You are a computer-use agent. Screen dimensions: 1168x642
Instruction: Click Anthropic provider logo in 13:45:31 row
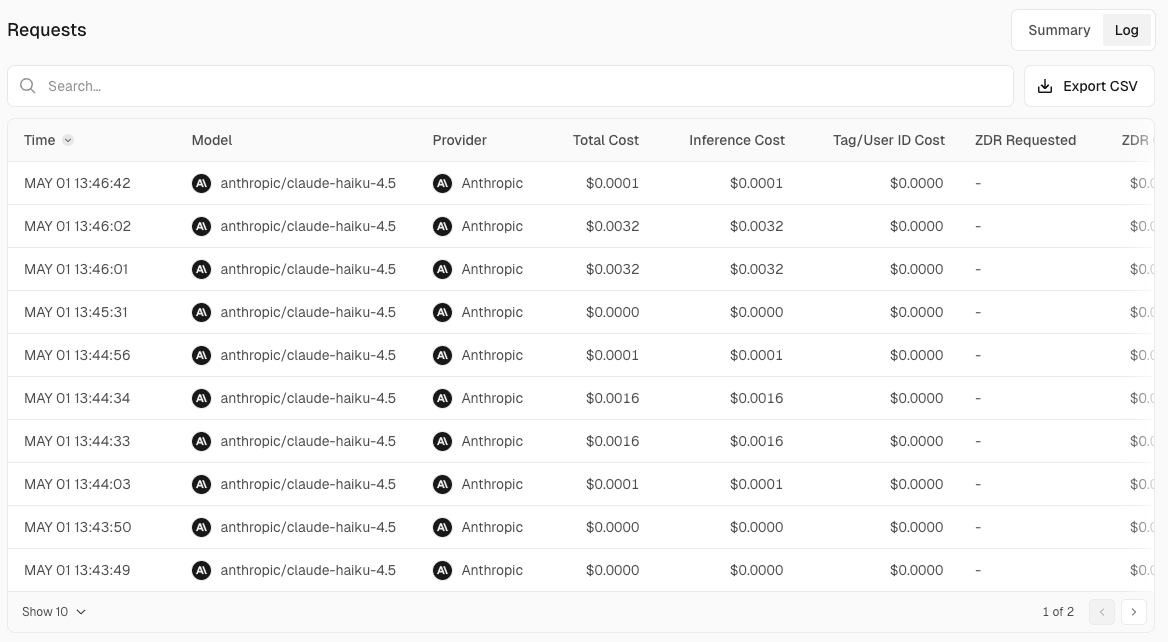coord(442,313)
